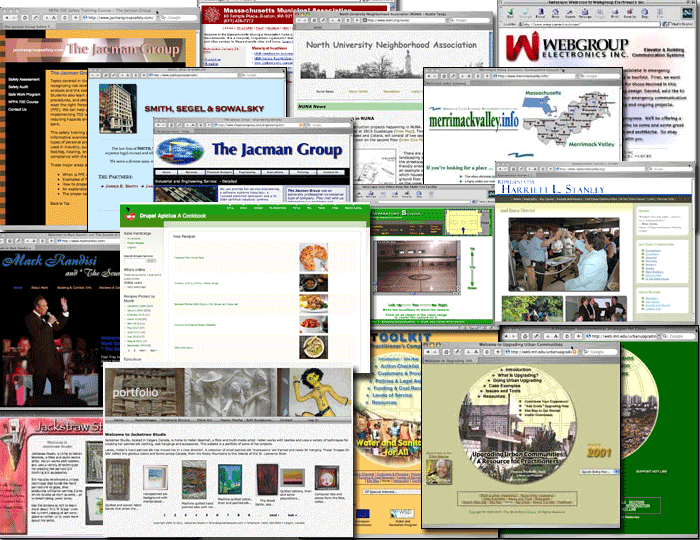Click the floor plan map in the green camera window

[x=469, y=221]
